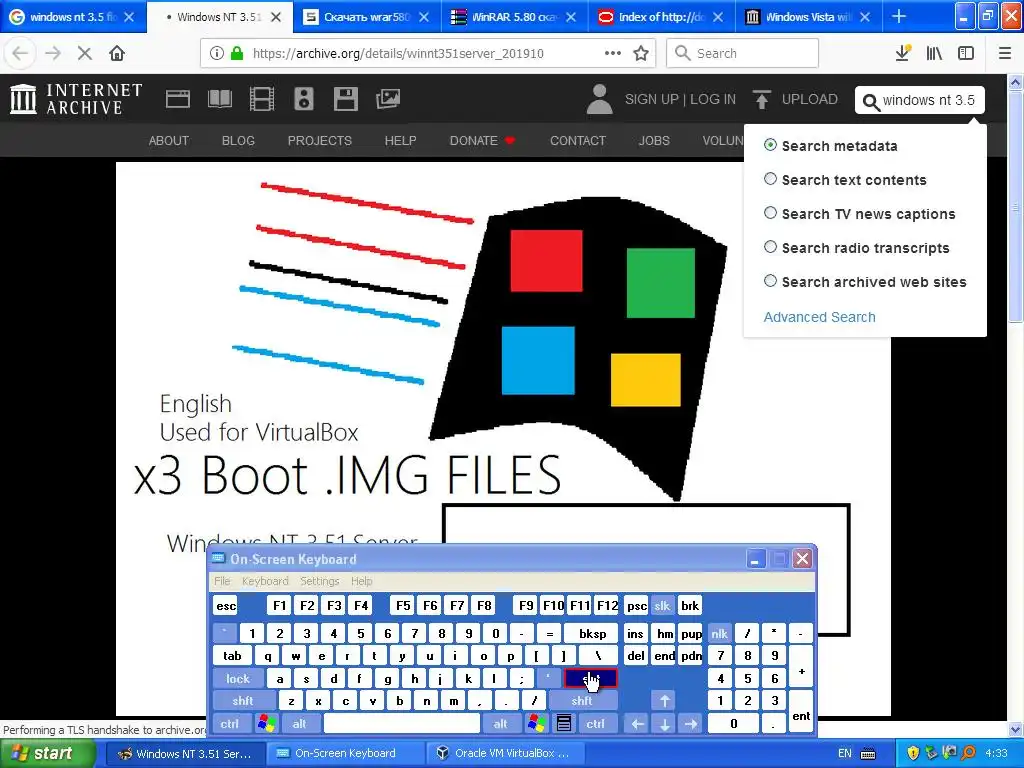Click the page vertical scrollbar thumb
This screenshot has height=768, width=1024.
[1016, 206]
